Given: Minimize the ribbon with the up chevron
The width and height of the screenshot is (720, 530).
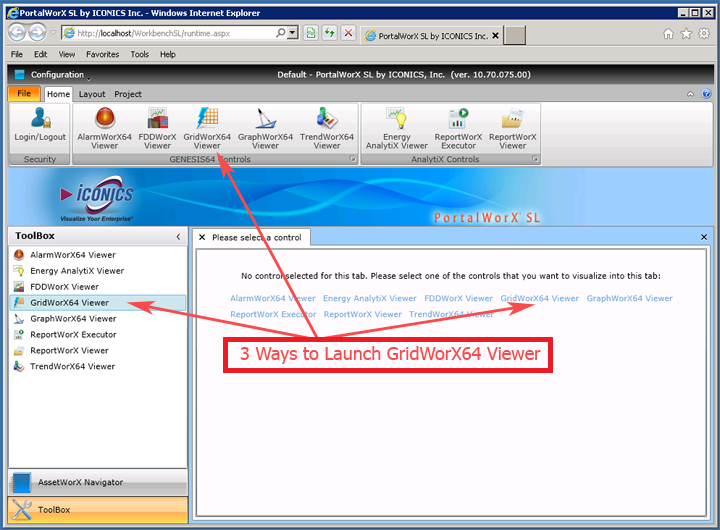Looking at the screenshot, I should [690, 94].
